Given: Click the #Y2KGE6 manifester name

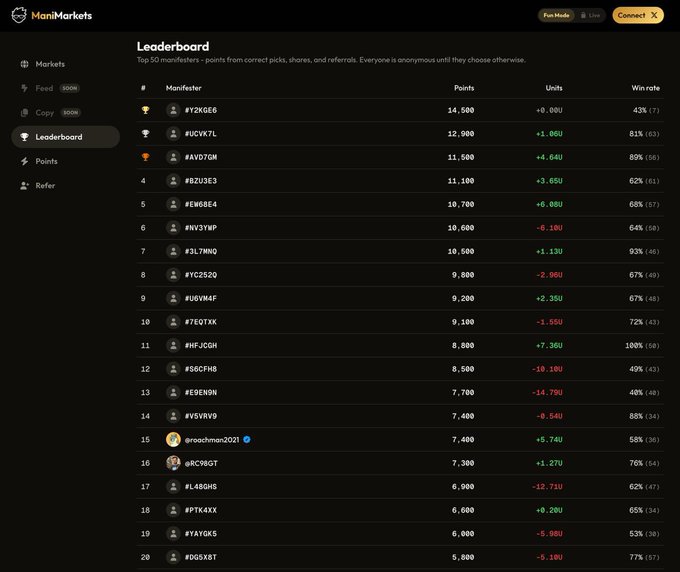Looking at the screenshot, I should (201, 110).
